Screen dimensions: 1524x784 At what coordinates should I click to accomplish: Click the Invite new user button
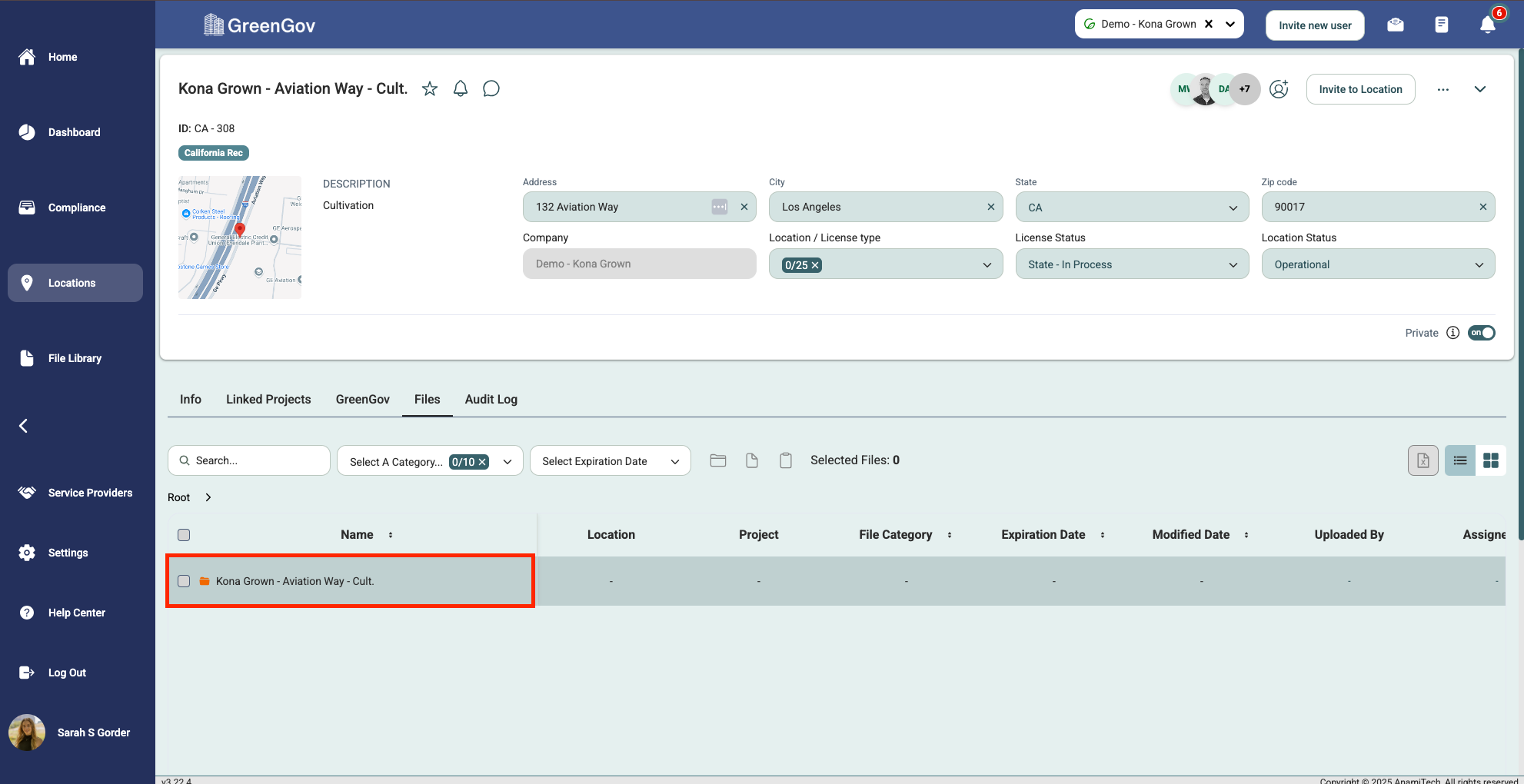1315,25
